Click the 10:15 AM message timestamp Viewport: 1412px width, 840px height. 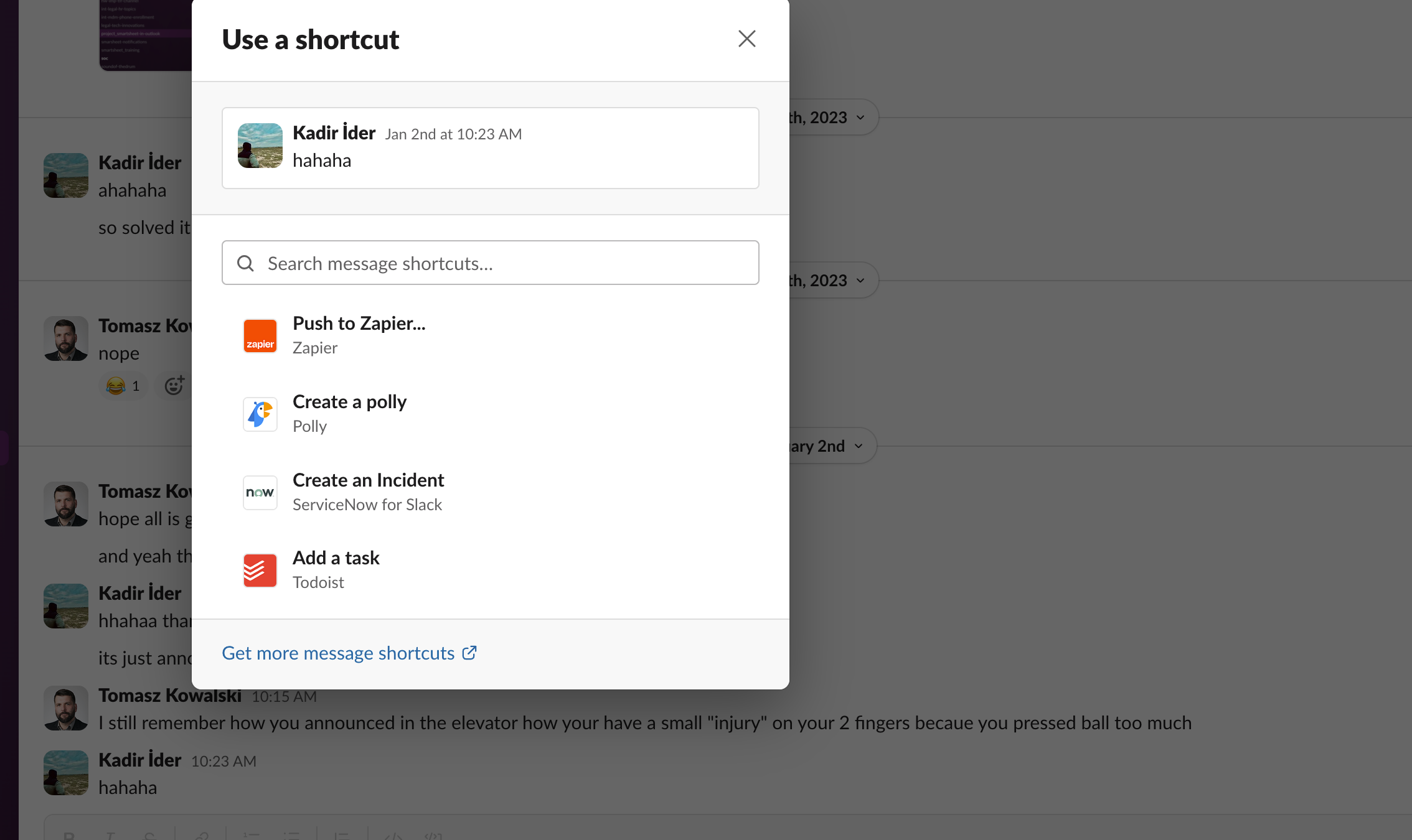coord(284,697)
